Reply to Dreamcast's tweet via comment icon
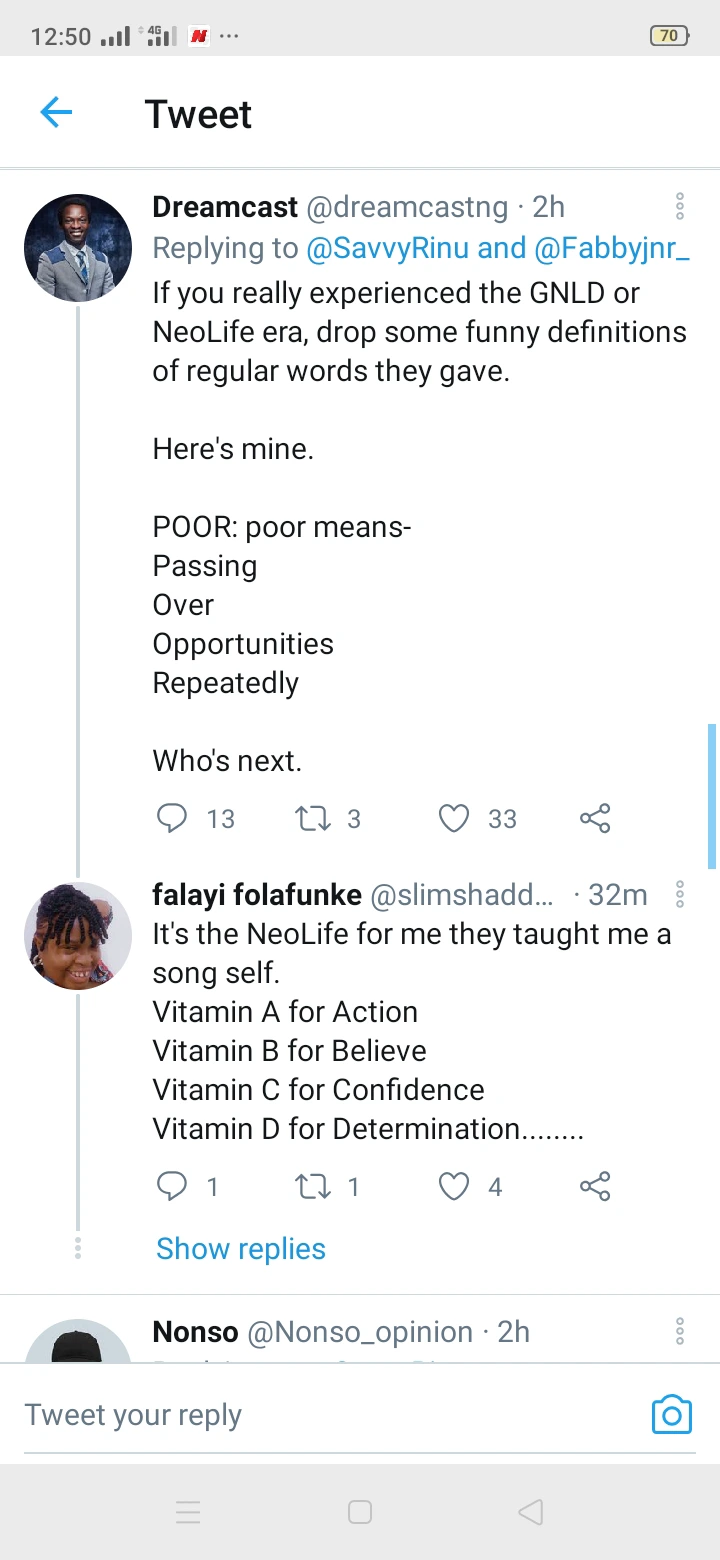720x1560 pixels. (173, 819)
